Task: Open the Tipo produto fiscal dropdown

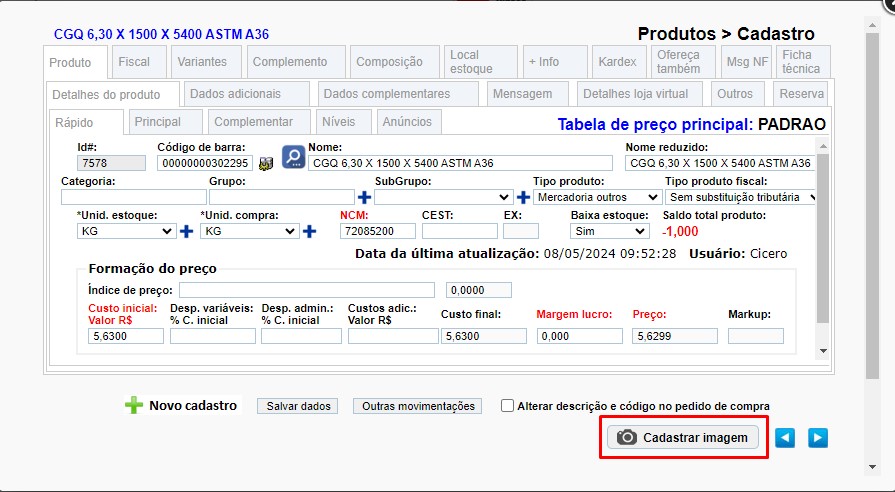Action: [x=740, y=197]
